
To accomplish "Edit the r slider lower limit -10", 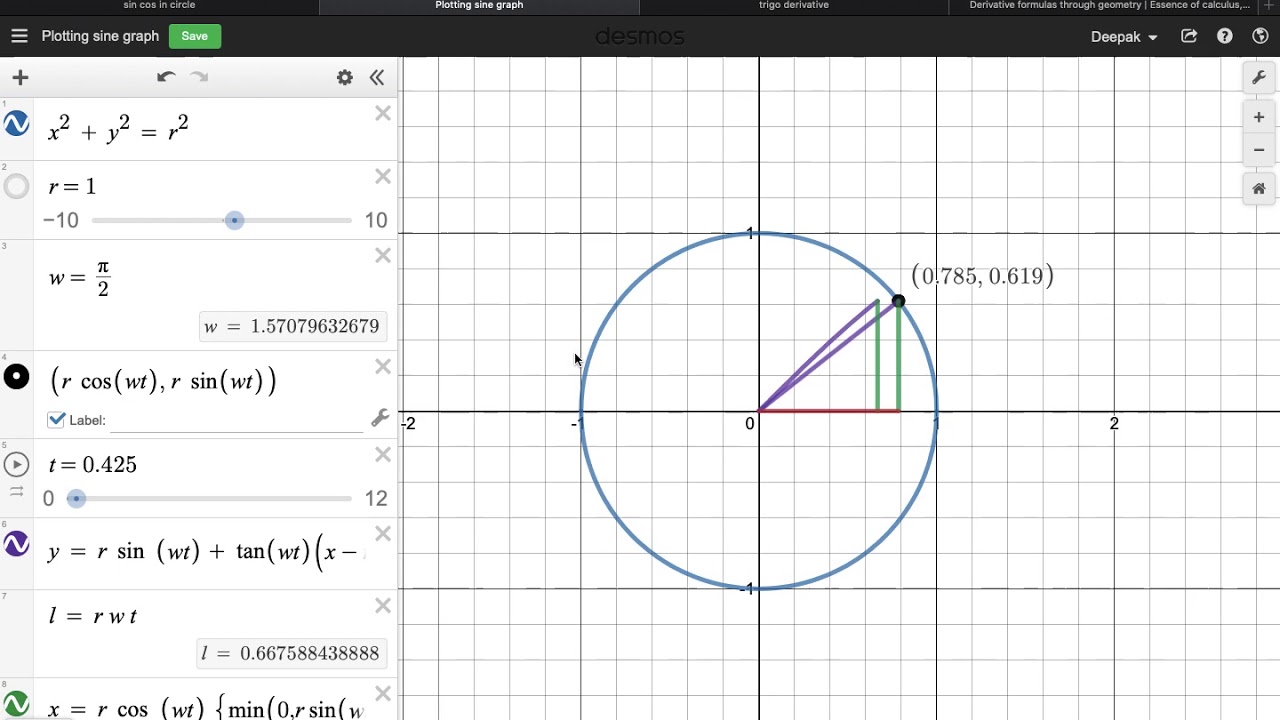I will pyautogui.click(x=61, y=220).
